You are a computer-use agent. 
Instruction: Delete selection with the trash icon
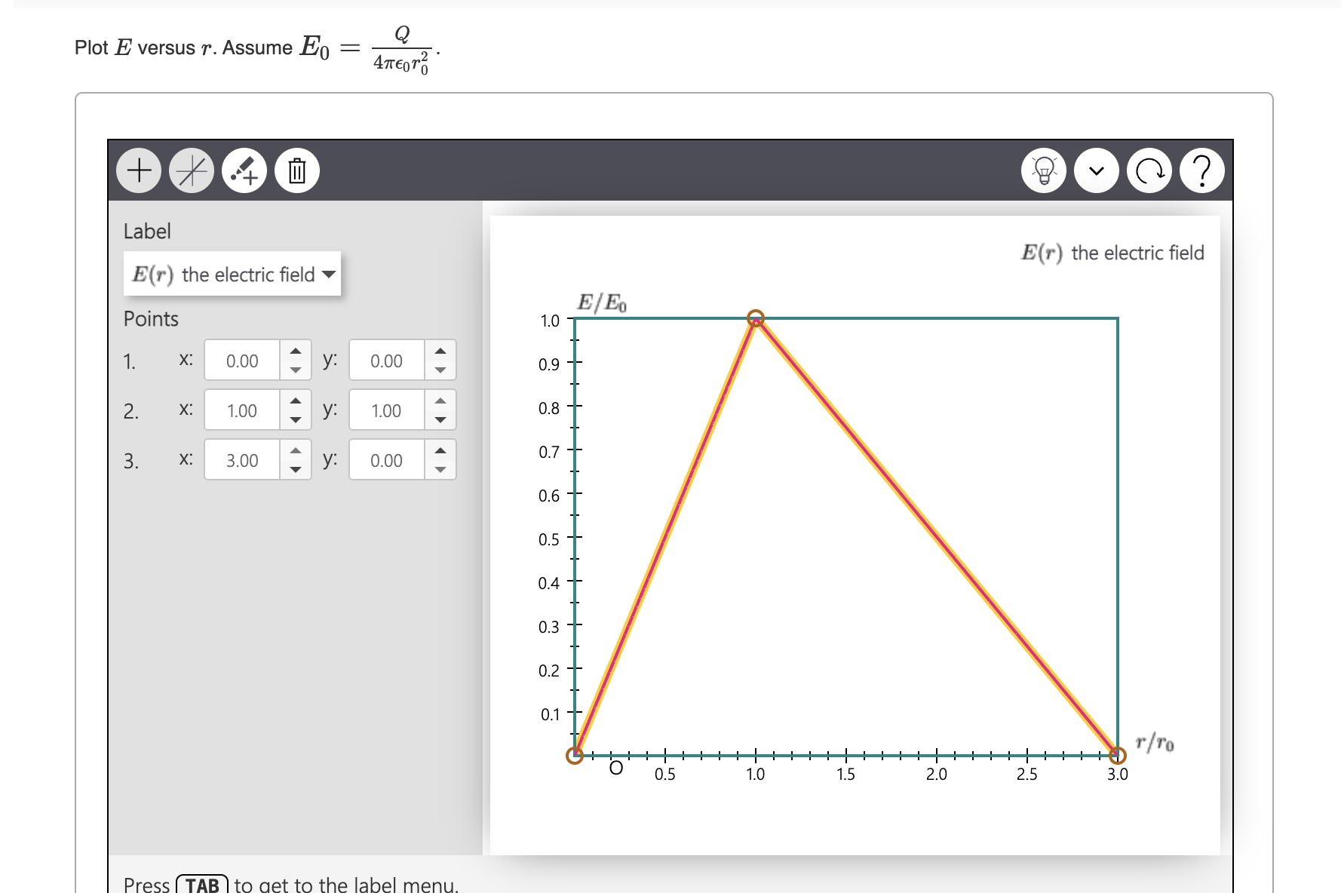297,171
